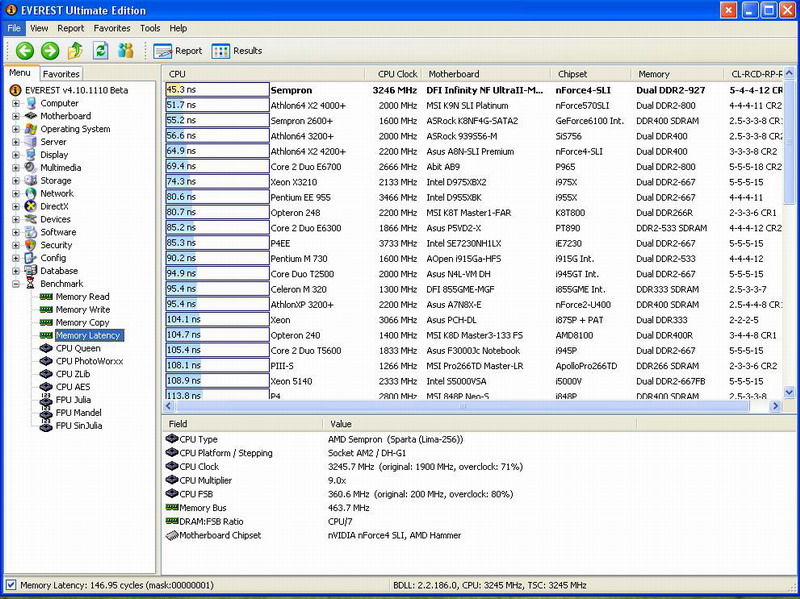Select the FPU SinJulia benchmark icon

click(x=46, y=426)
